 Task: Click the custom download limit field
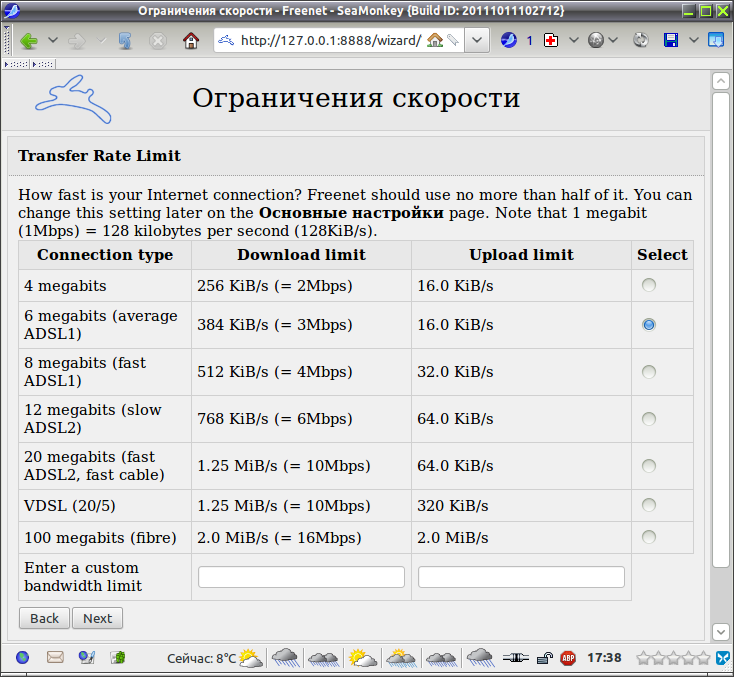click(301, 577)
